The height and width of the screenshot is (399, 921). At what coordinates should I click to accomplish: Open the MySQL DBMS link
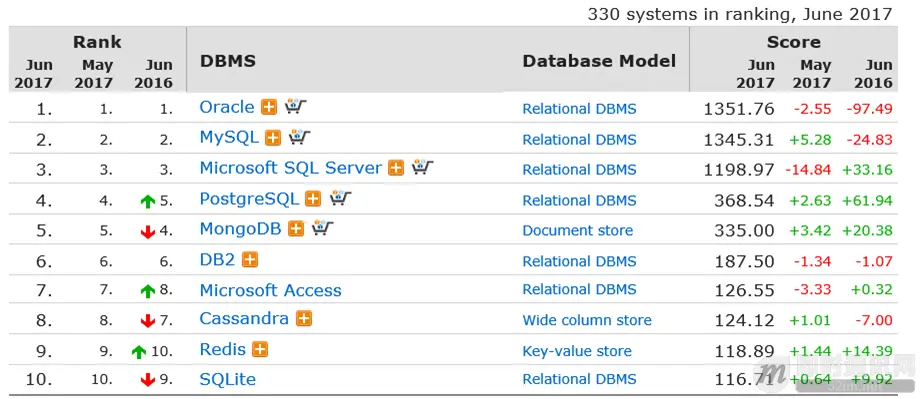229,138
